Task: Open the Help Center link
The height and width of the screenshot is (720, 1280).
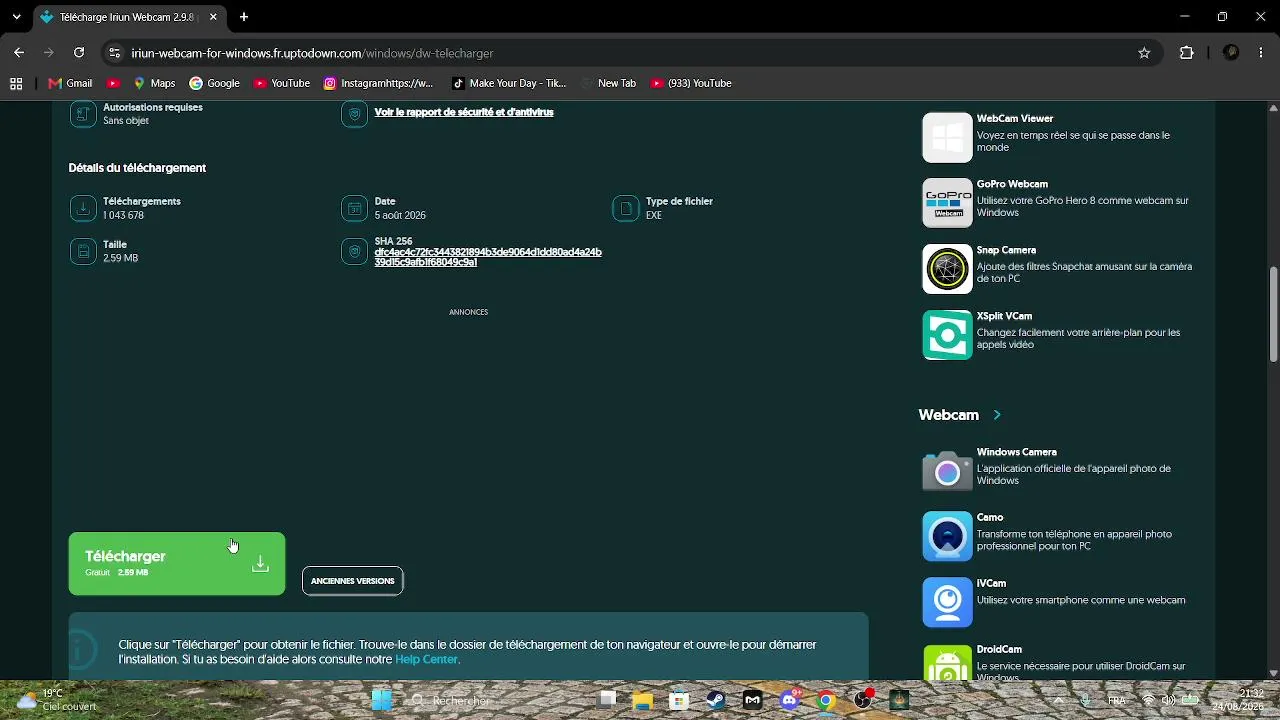Action: point(426,660)
